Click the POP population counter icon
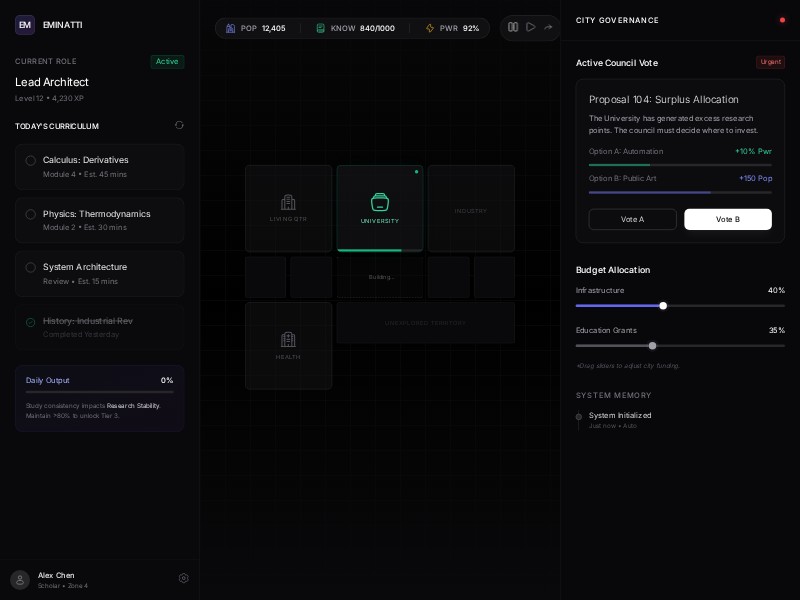Screen dimensions: 800x600 (232, 28)
